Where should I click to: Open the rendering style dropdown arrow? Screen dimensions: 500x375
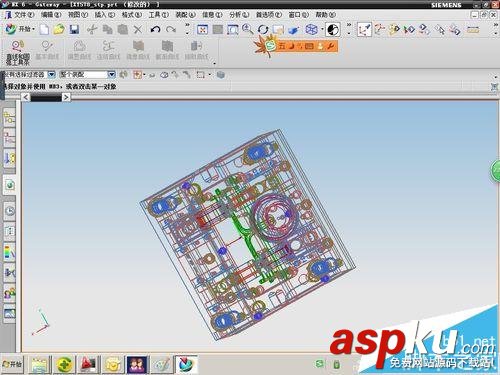[x=322, y=30]
